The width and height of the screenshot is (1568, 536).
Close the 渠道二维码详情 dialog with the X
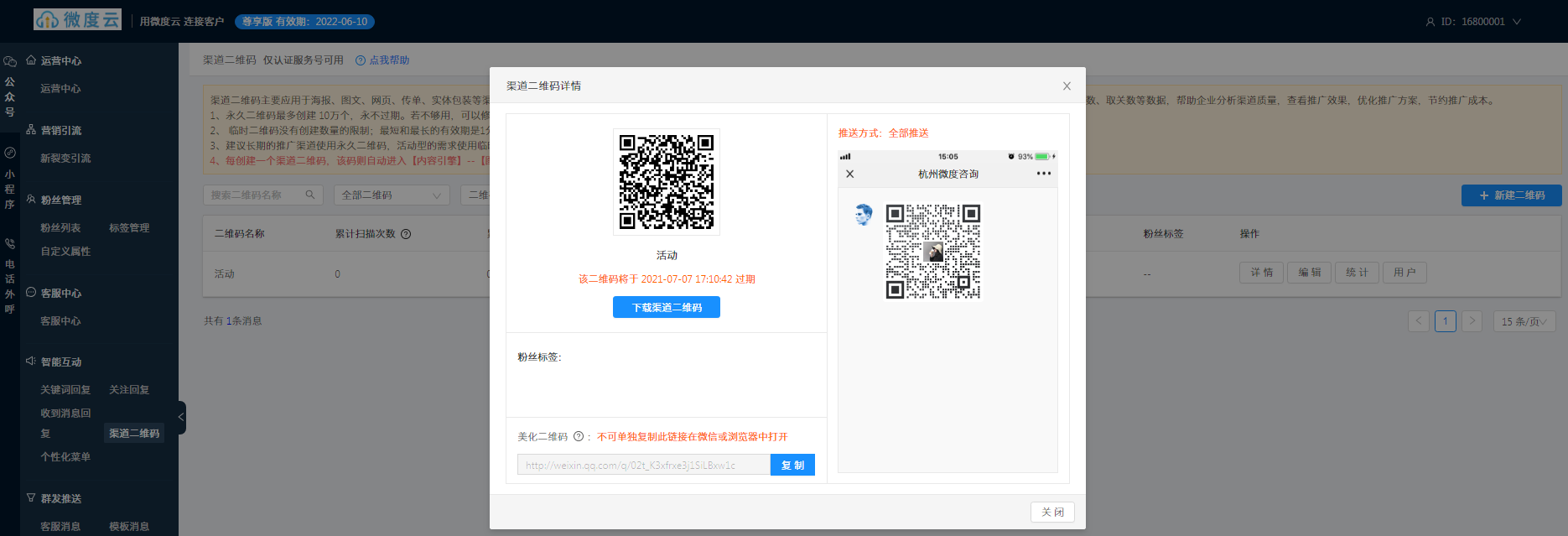(1067, 86)
